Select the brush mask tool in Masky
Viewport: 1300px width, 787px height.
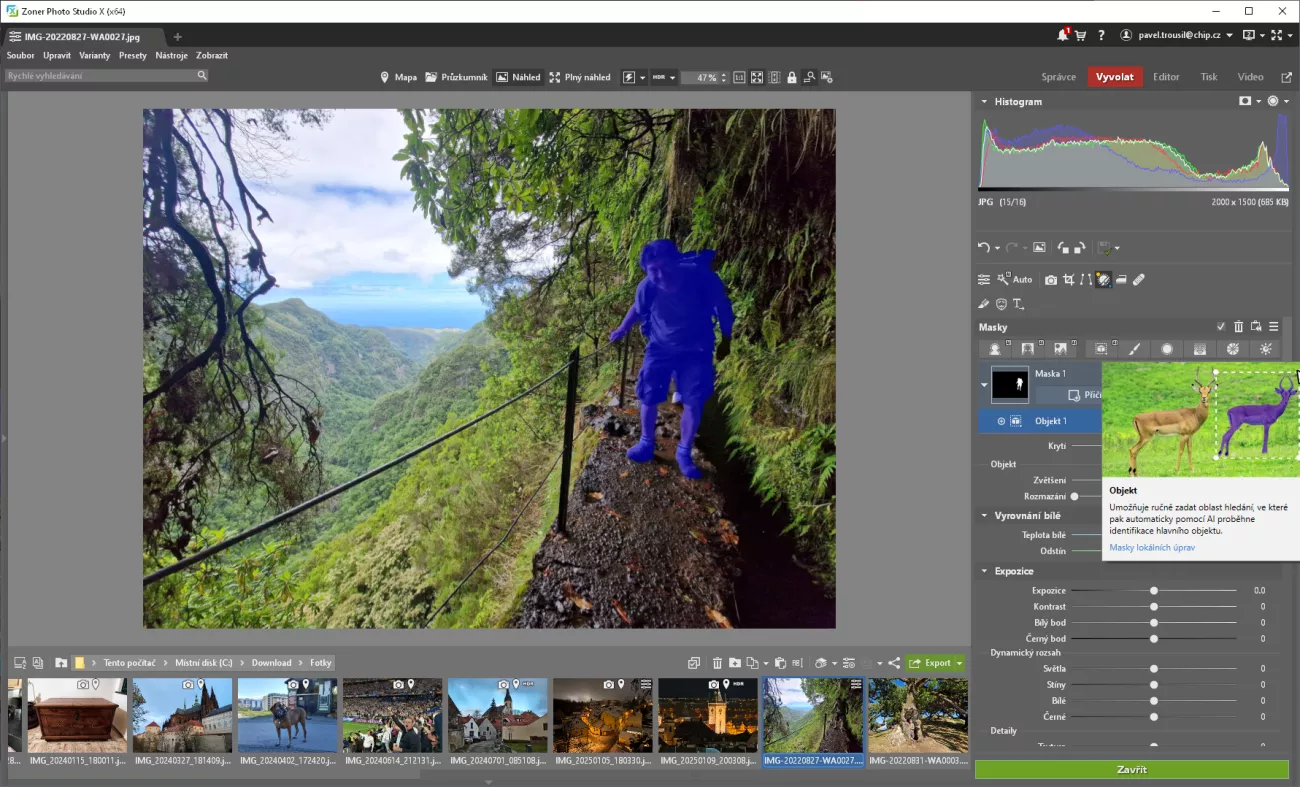pos(1134,349)
